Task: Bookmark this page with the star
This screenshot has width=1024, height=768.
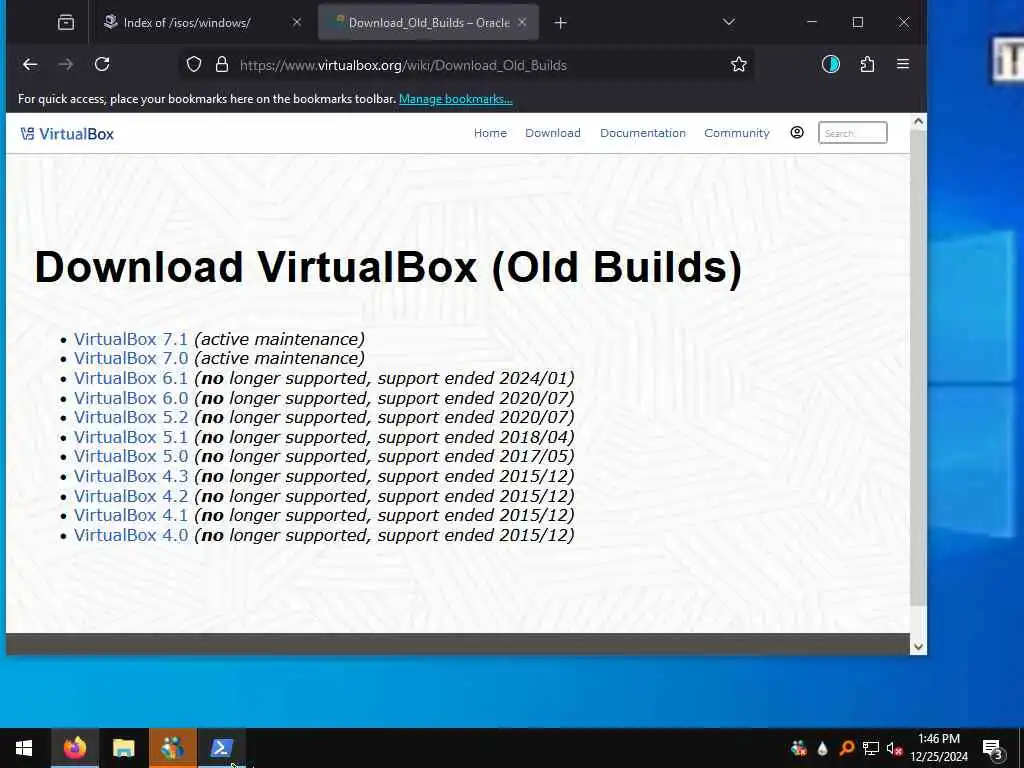Action: [739, 65]
